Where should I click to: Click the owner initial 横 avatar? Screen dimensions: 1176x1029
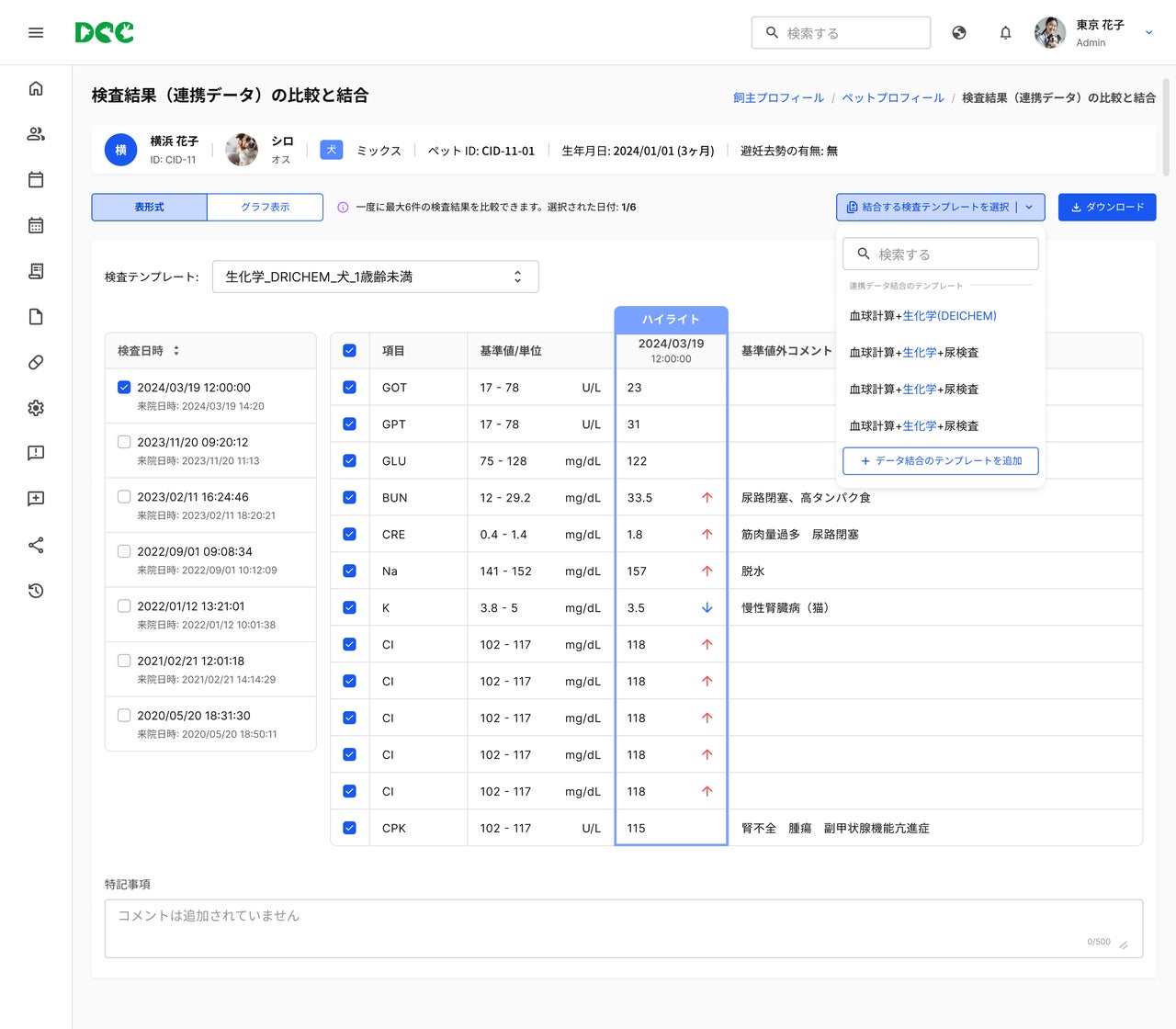point(120,150)
